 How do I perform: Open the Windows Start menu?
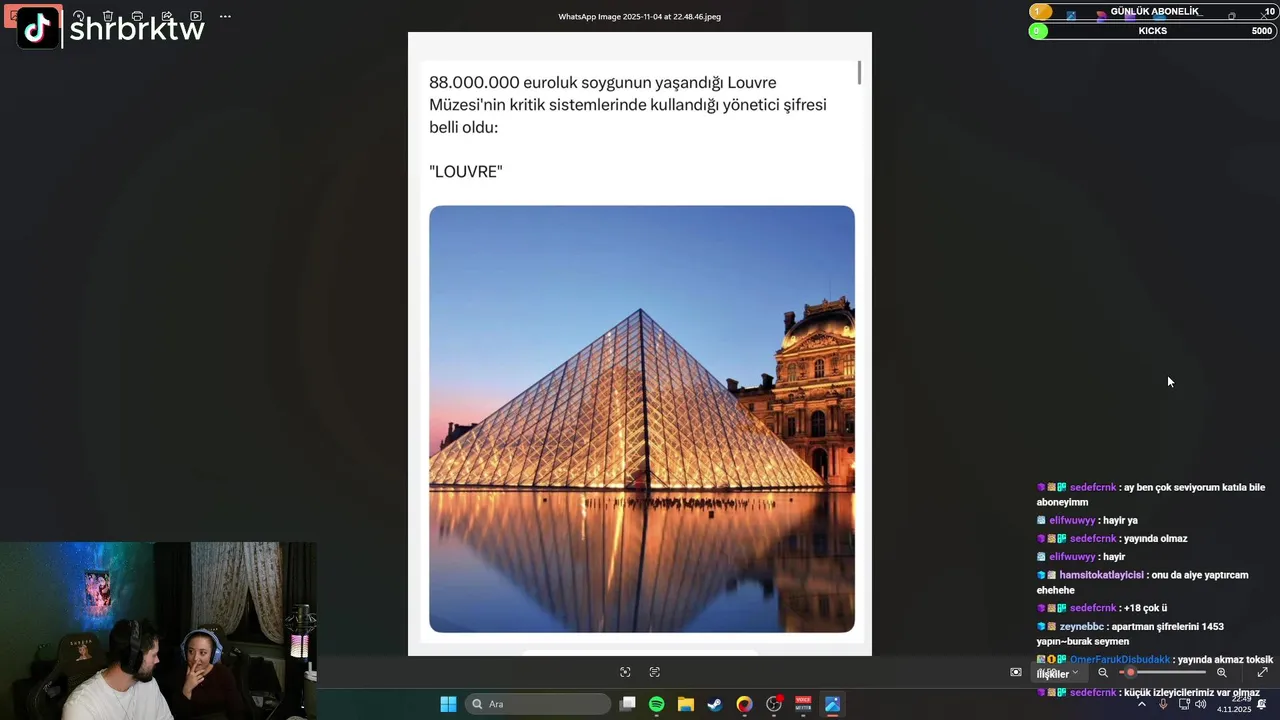(x=448, y=704)
